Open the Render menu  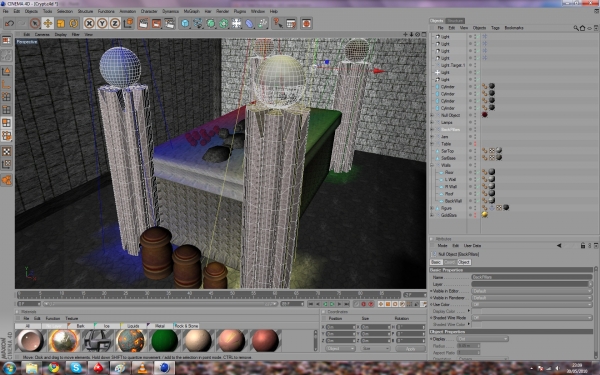click(x=222, y=11)
